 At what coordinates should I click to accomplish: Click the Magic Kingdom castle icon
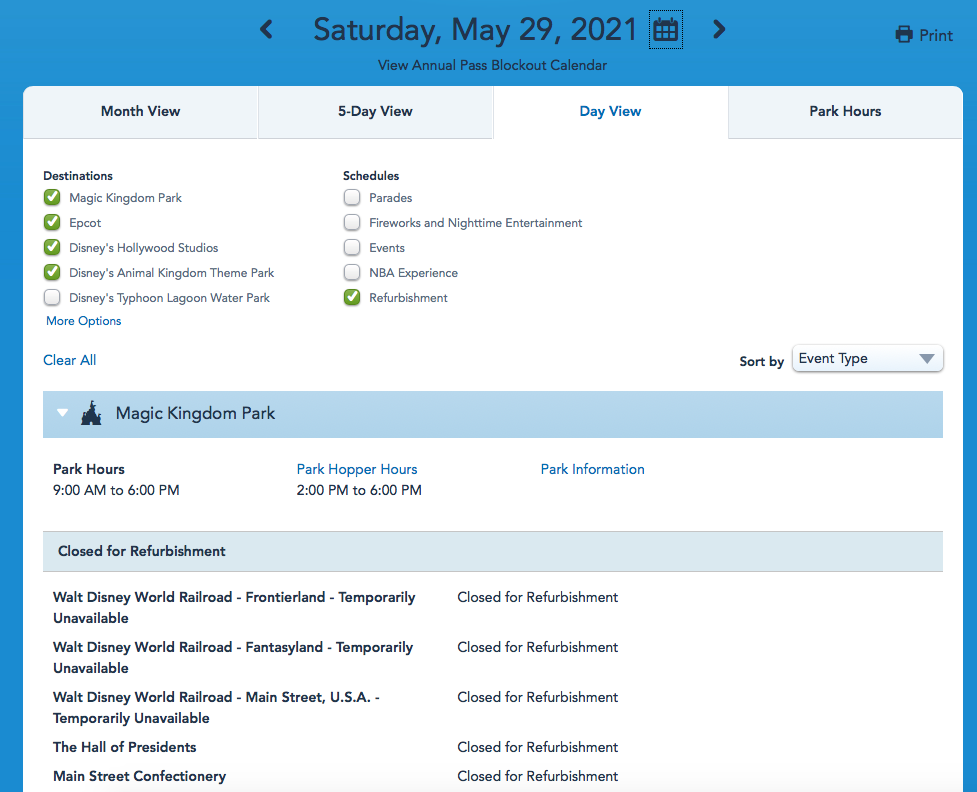91,414
